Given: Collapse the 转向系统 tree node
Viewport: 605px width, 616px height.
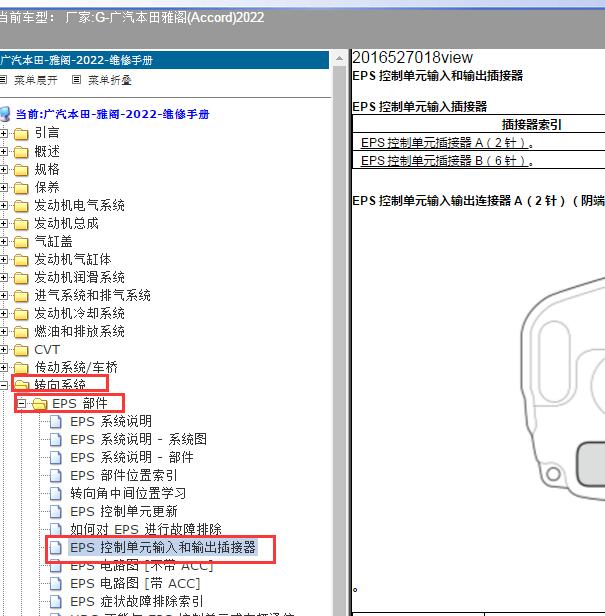Looking at the screenshot, I should click(x=4, y=386).
